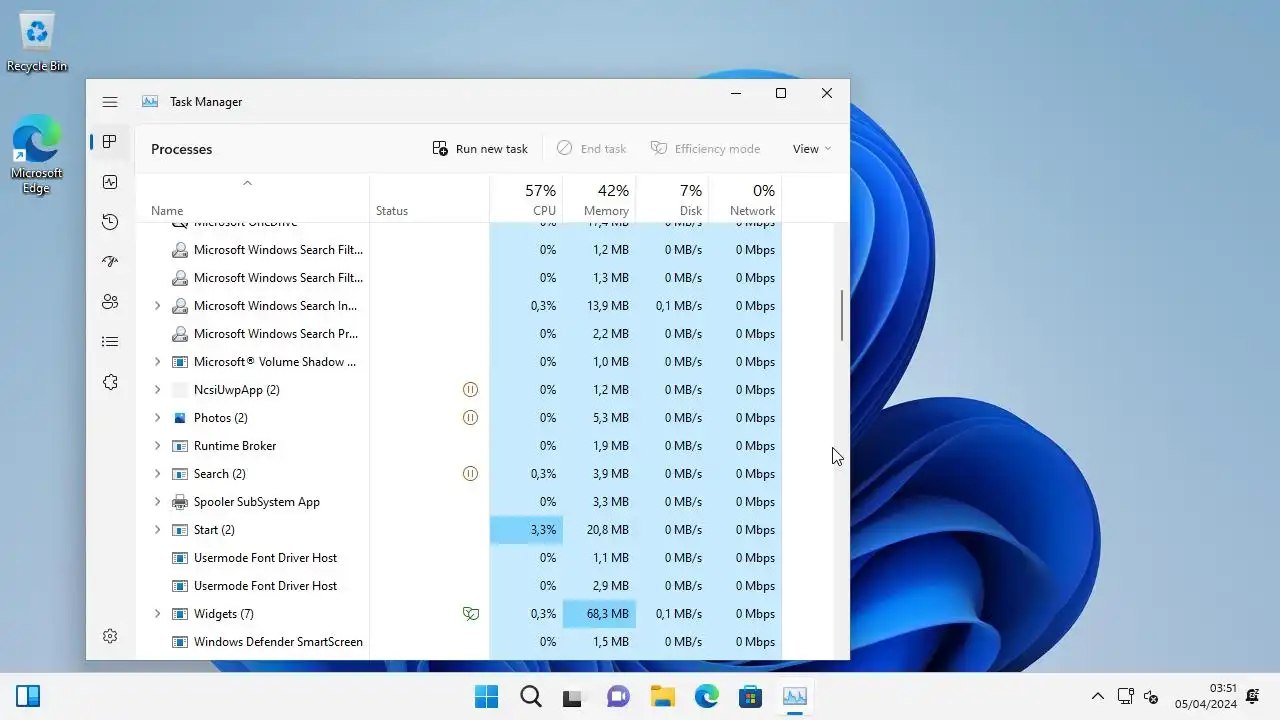Sort by Network column header
This screenshot has width=1280, height=720.
(x=745, y=198)
